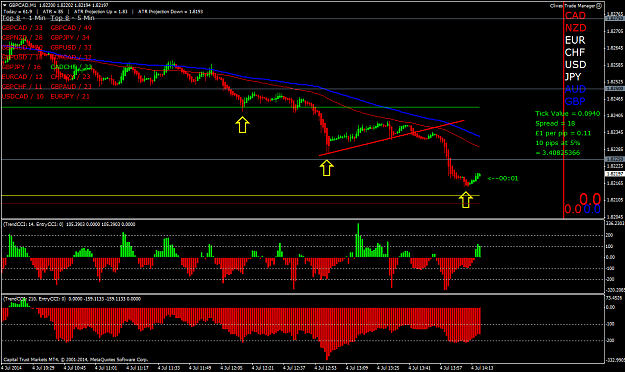Click the EURCAD / 12 entry
This screenshot has width=625, height=372.
coord(22,77)
